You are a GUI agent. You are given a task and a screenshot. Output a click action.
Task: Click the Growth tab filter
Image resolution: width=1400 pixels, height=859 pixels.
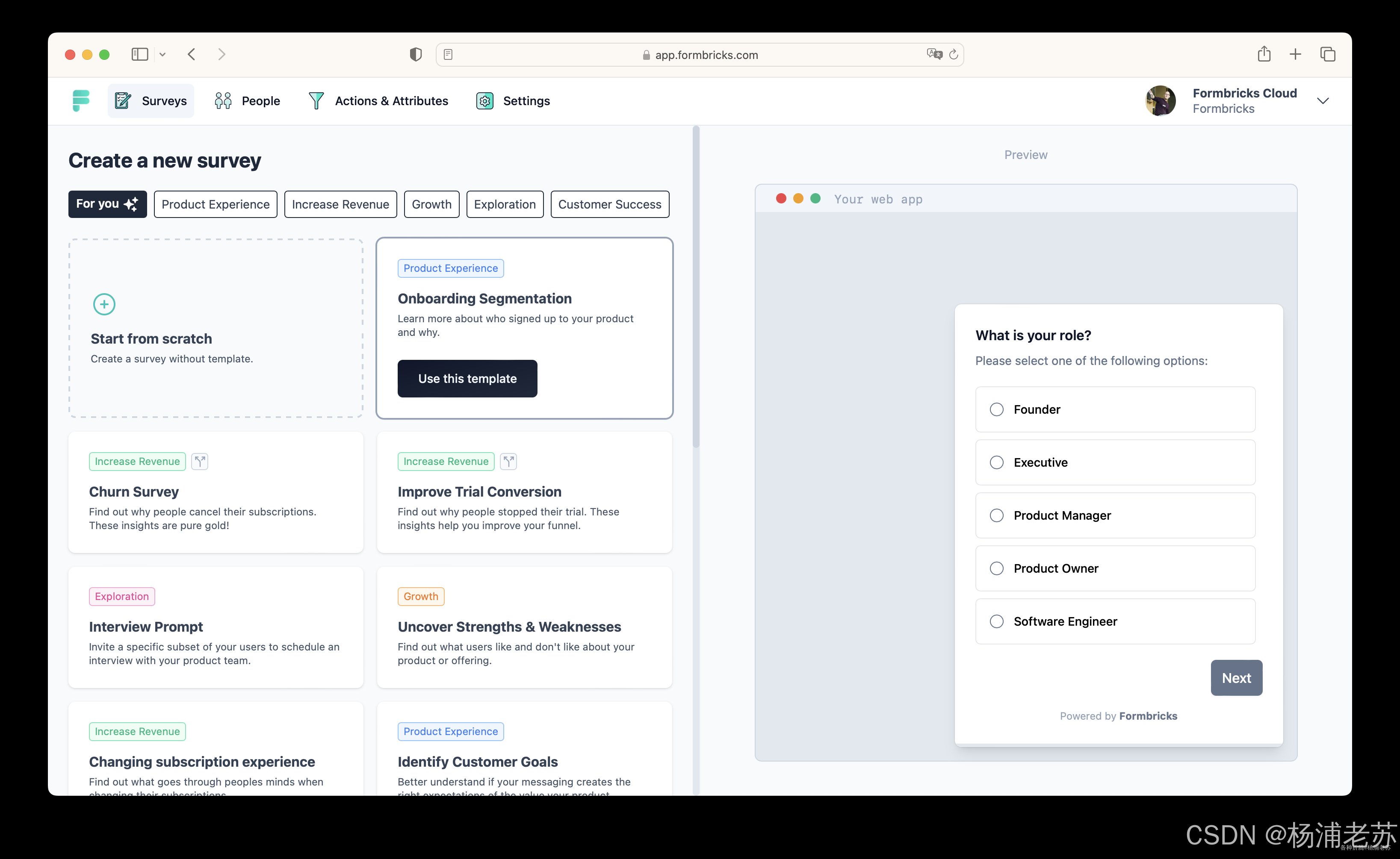(432, 204)
